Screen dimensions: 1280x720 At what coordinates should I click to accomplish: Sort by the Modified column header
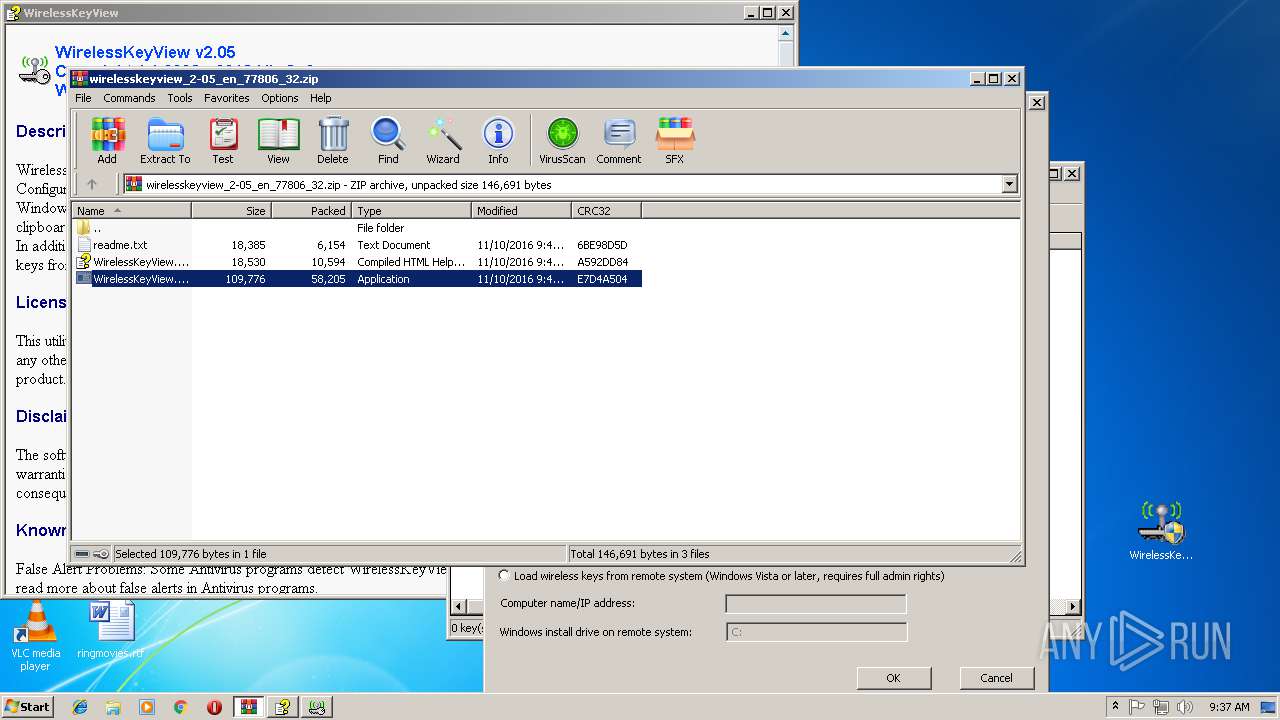[521, 211]
